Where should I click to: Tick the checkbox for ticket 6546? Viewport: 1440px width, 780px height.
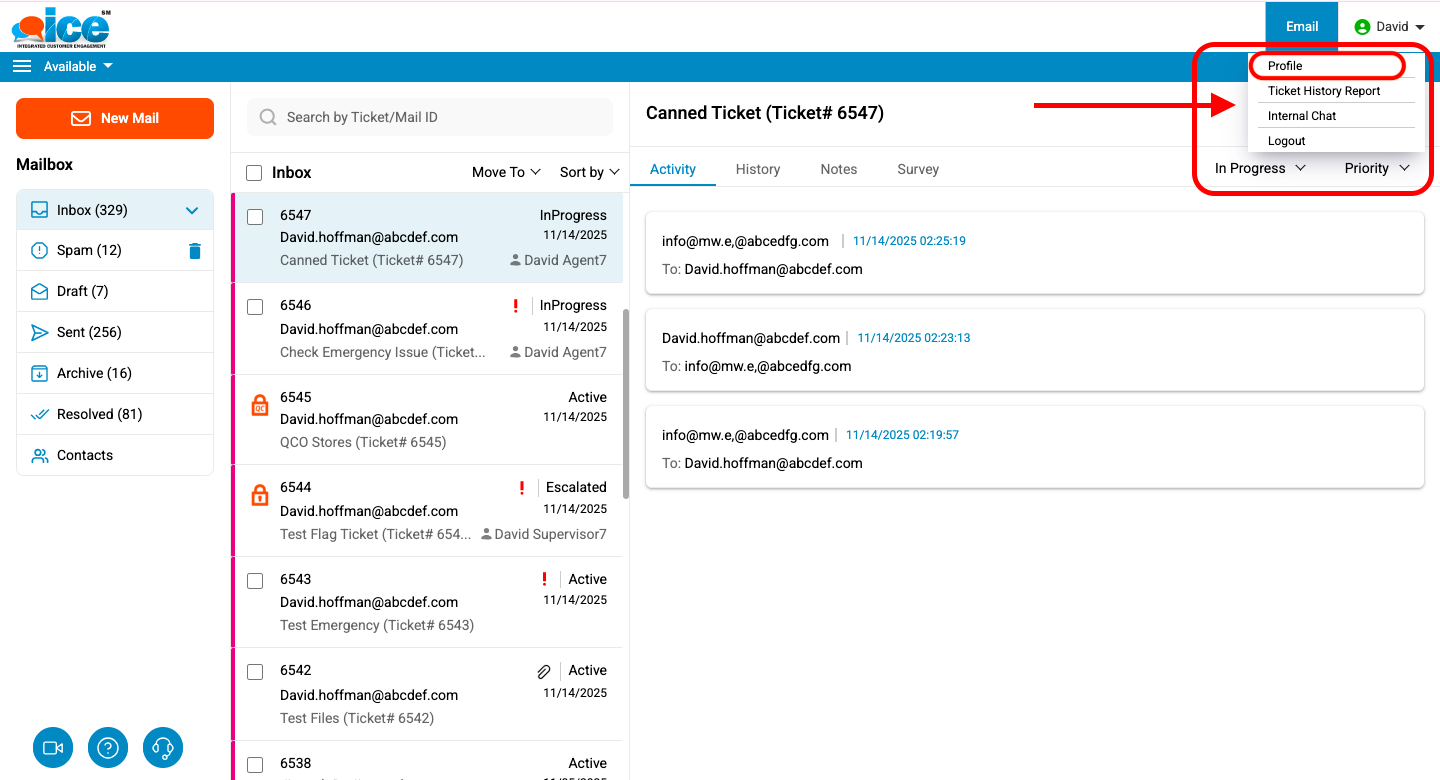pyautogui.click(x=255, y=307)
